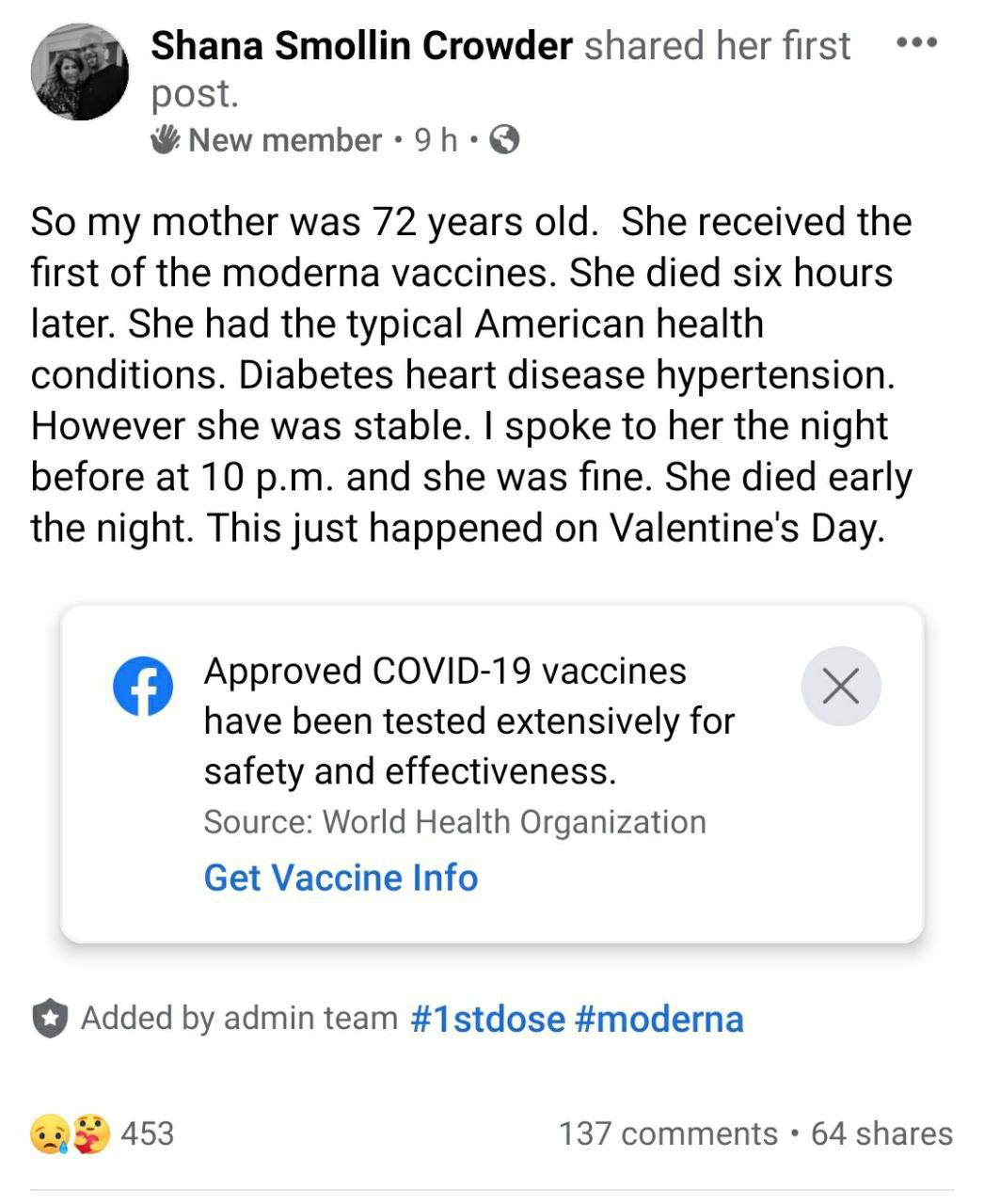Click the admin team shield star icon

[50, 1019]
